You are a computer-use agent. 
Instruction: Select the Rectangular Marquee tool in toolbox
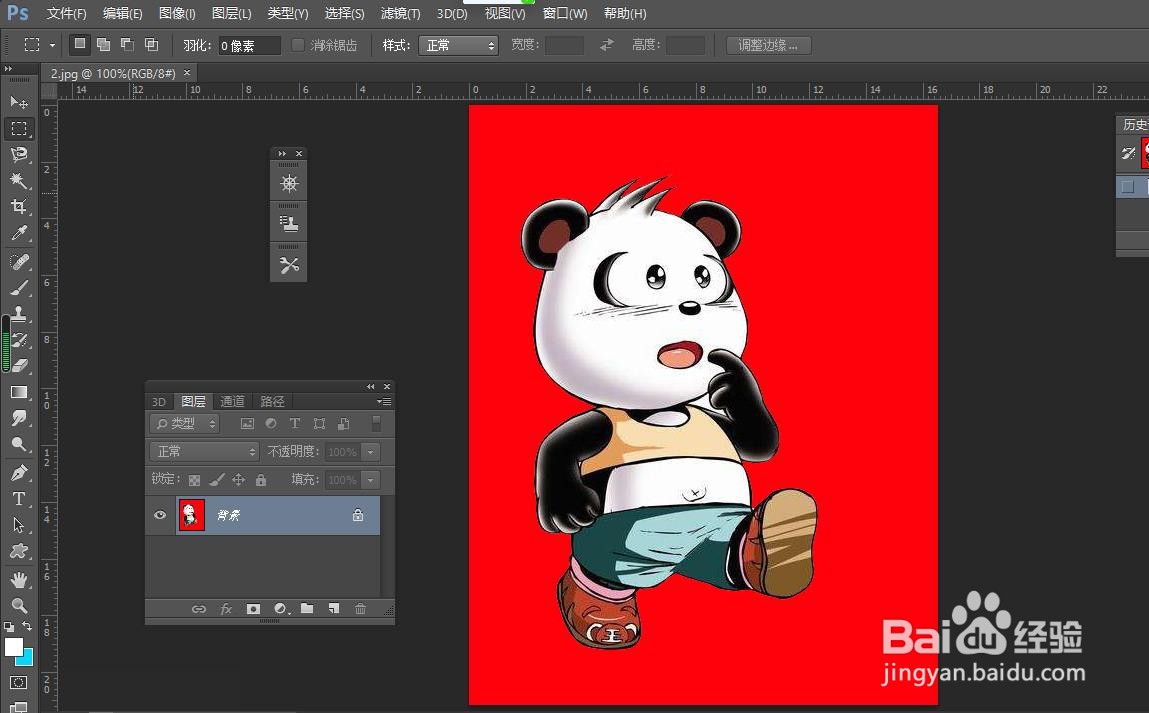pyautogui.click(x=19, y=128)
